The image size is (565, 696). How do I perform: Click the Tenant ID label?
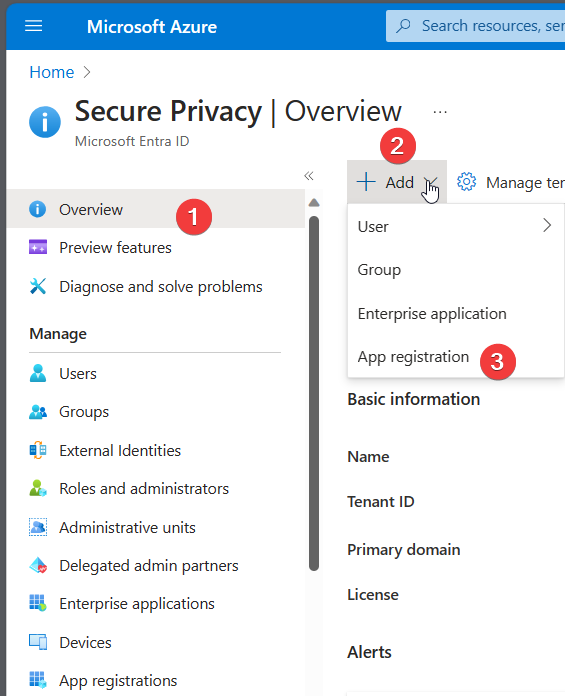click(x=381, y=502)
